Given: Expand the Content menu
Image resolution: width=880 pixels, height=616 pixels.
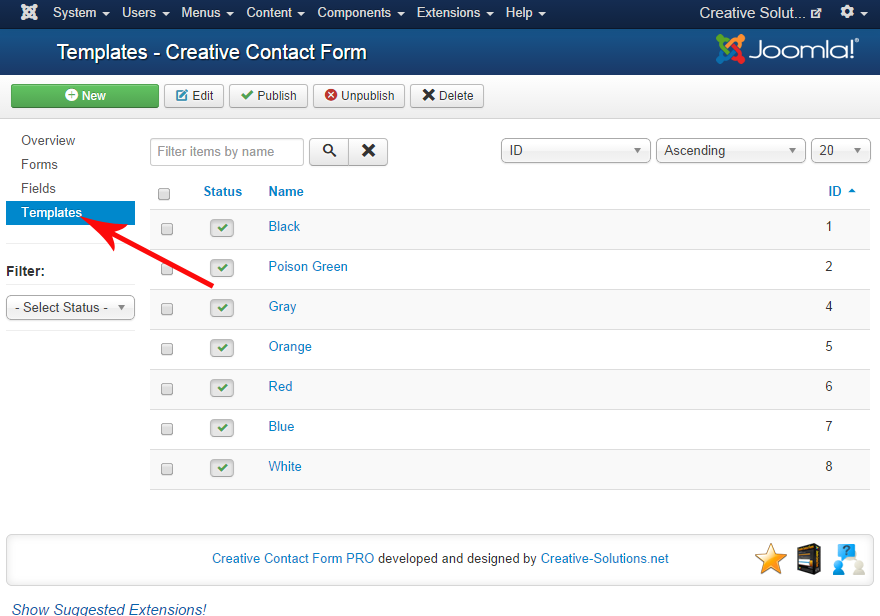Looking at the screenshot, I should pyautogui.click(x=275, y=12).
